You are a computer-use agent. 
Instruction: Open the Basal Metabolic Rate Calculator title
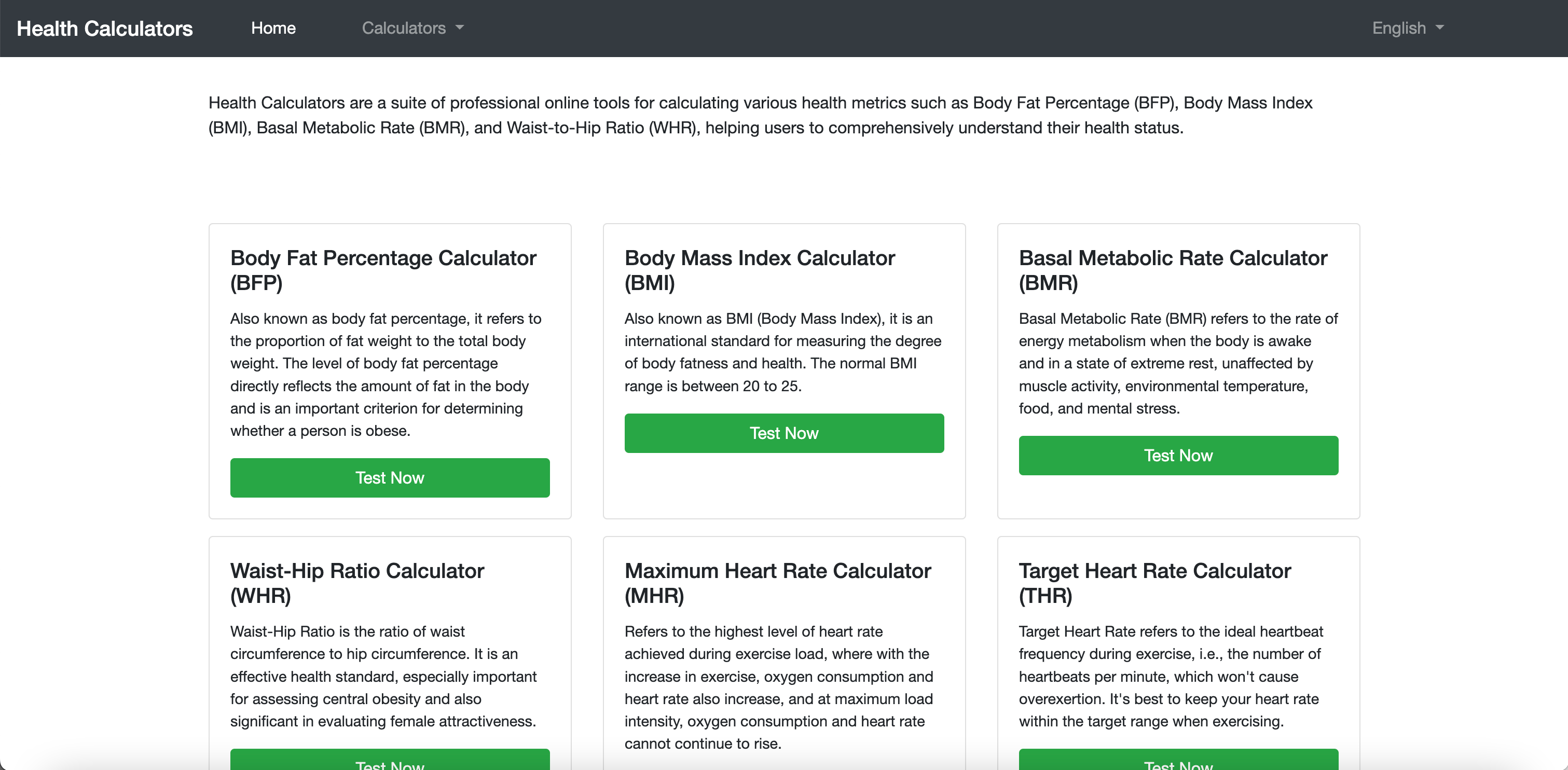[x=1172, y=270]
